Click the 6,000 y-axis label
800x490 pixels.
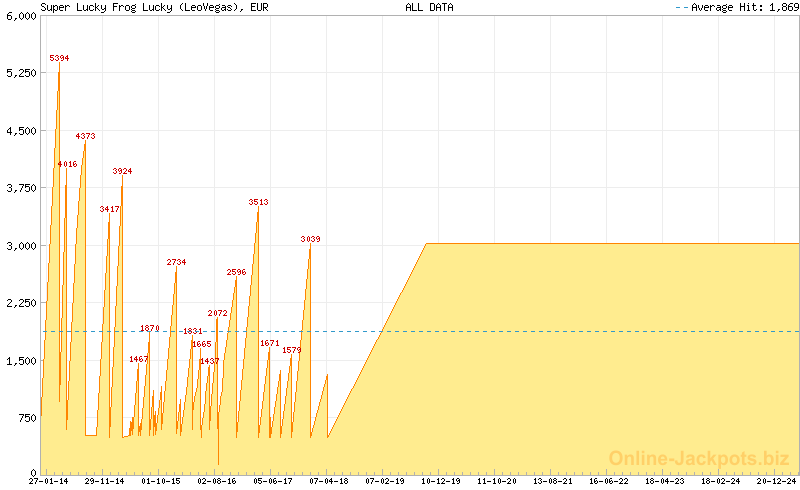click(21, 16)
